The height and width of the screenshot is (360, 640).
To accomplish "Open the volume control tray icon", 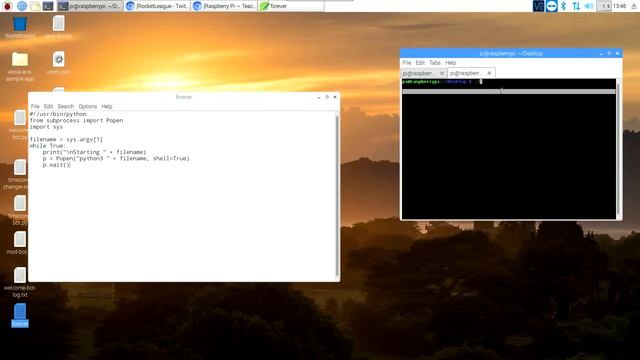I will pyautogui.click(x=589, y=6).
